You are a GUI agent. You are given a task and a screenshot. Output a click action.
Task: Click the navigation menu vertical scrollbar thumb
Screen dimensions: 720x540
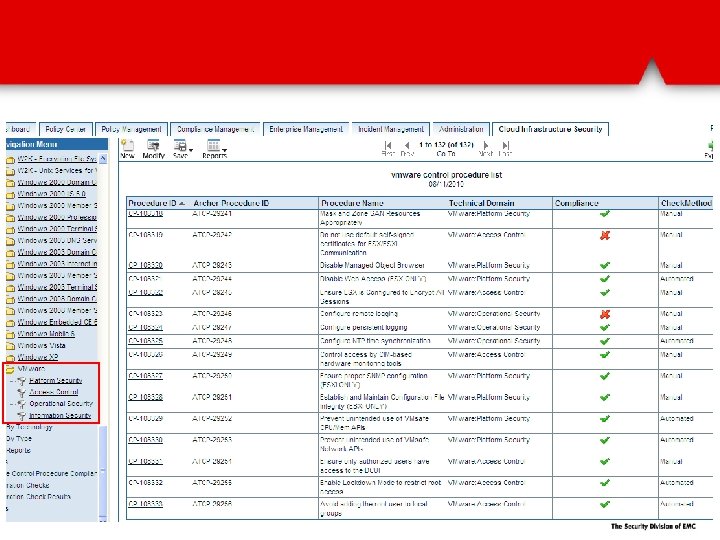pos(103,472)
